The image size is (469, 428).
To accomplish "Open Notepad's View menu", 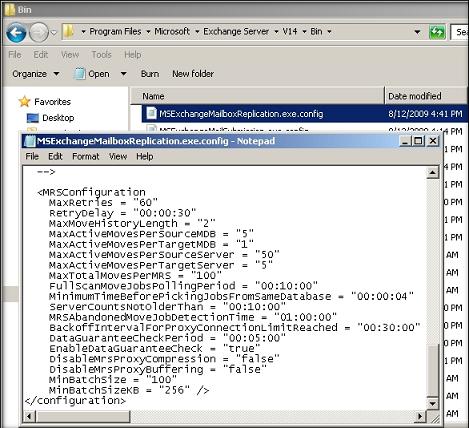I will pyautogui.click(x=118, y=156).
